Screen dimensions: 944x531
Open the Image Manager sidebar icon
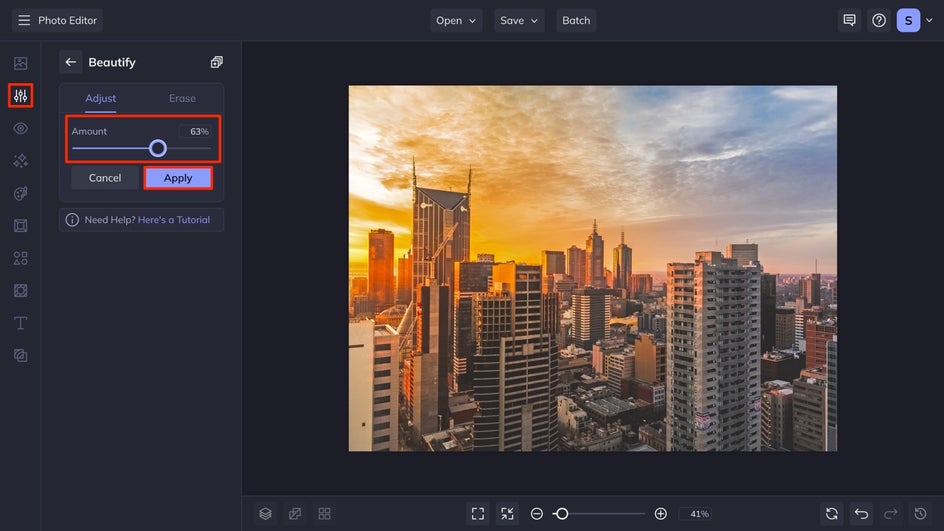pyautogui.click(x=20, y=63)
